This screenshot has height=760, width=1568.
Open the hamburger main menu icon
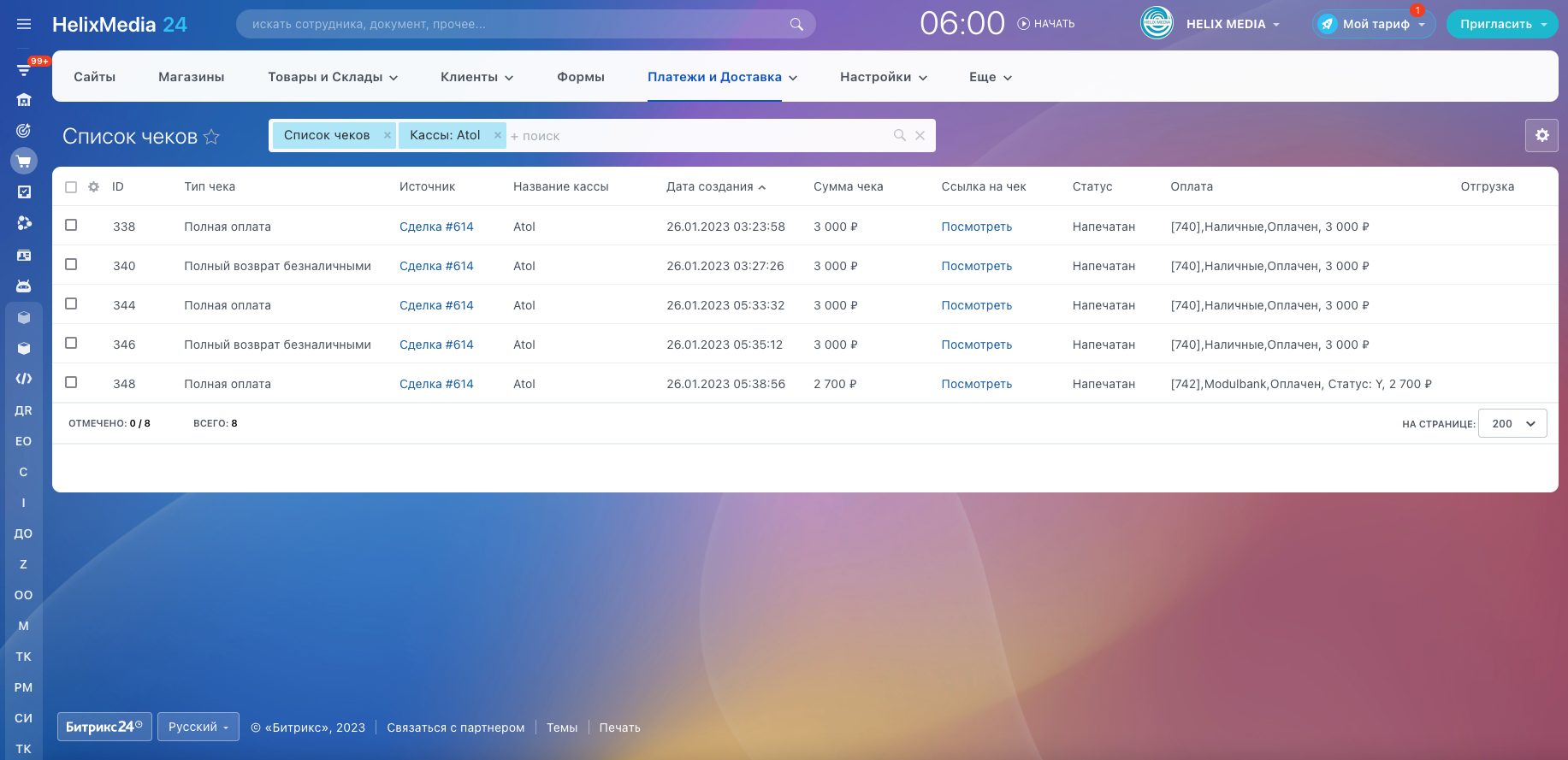click(x=24, y=24)
